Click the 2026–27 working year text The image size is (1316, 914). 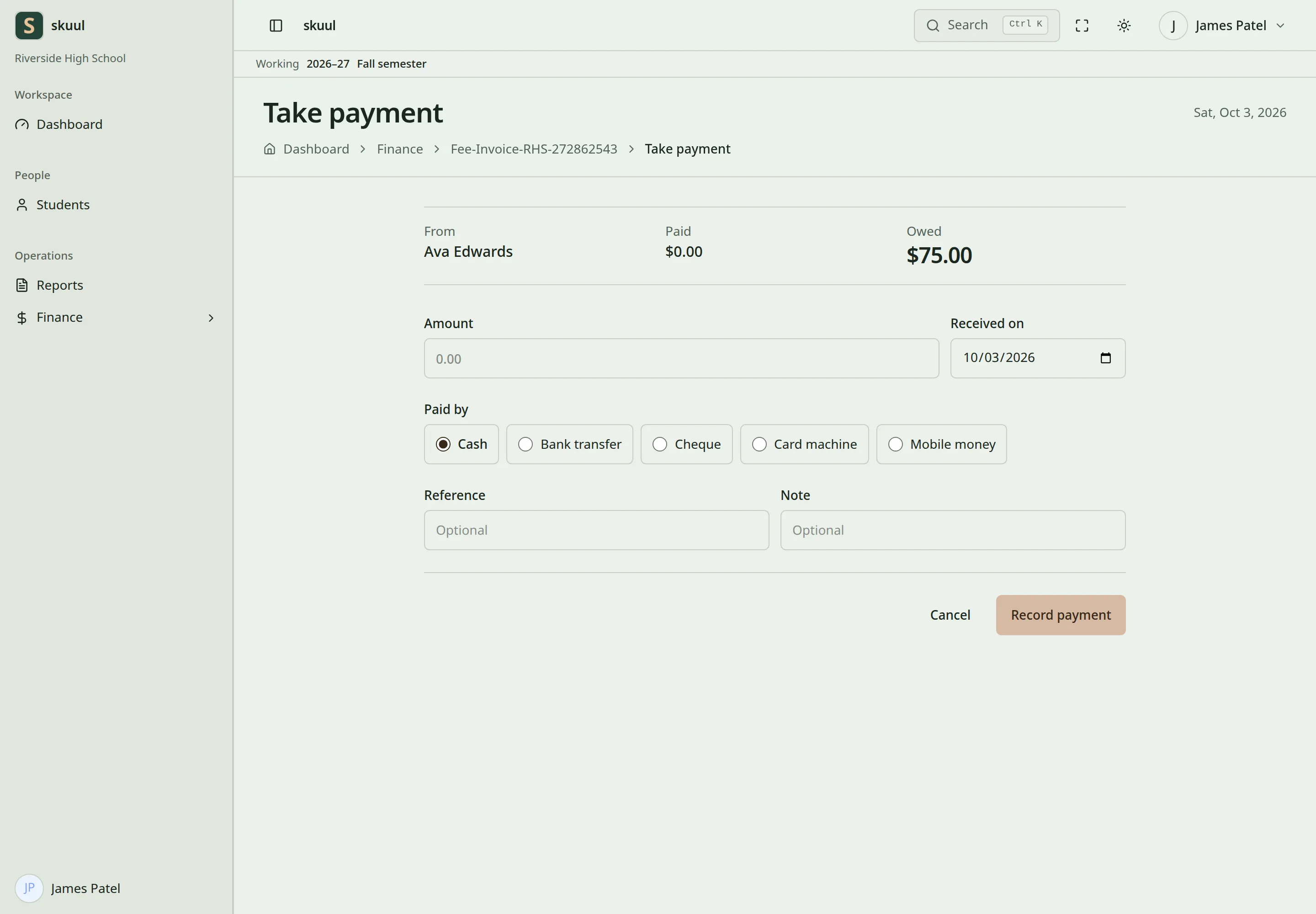[328, 64]
